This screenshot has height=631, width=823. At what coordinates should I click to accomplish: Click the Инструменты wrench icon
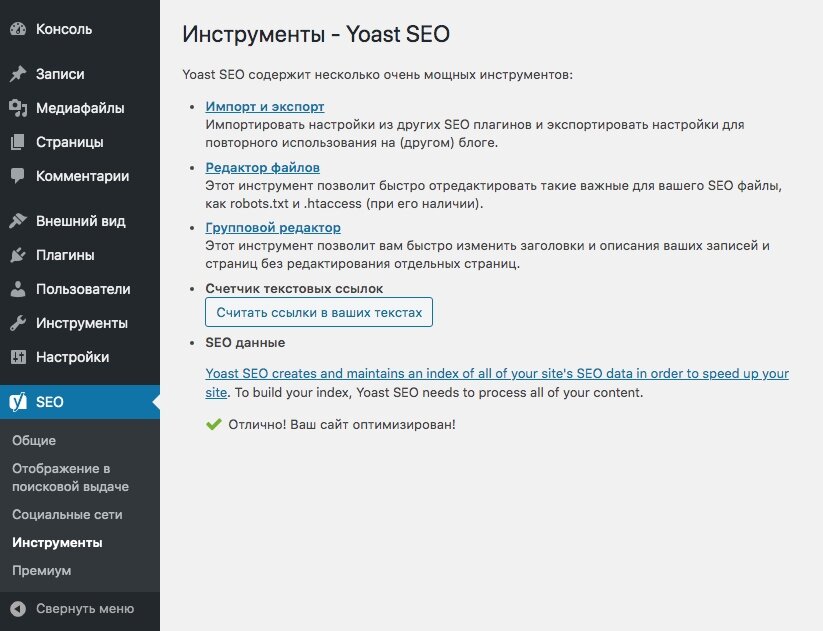[18, 323]
